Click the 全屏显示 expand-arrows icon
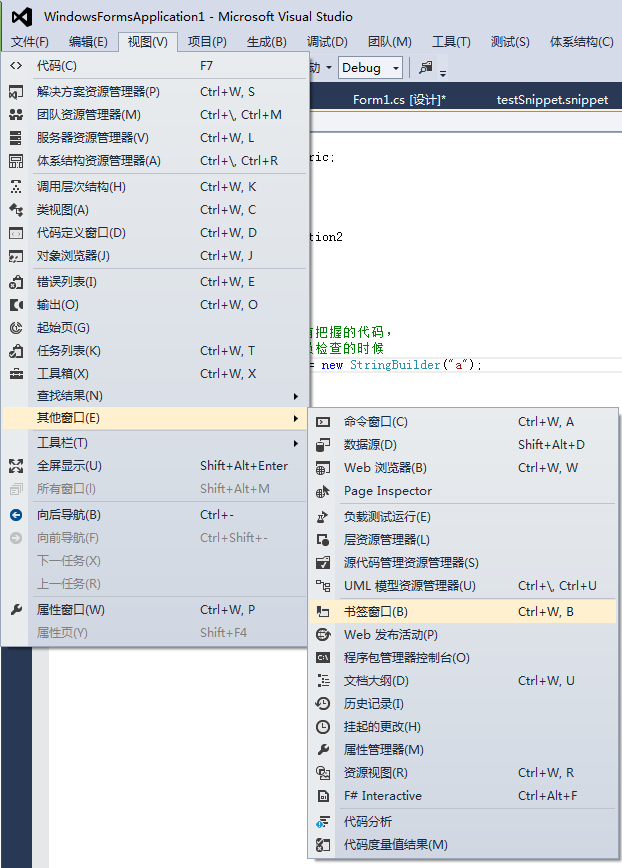622x868 pixels. [16, 466]
